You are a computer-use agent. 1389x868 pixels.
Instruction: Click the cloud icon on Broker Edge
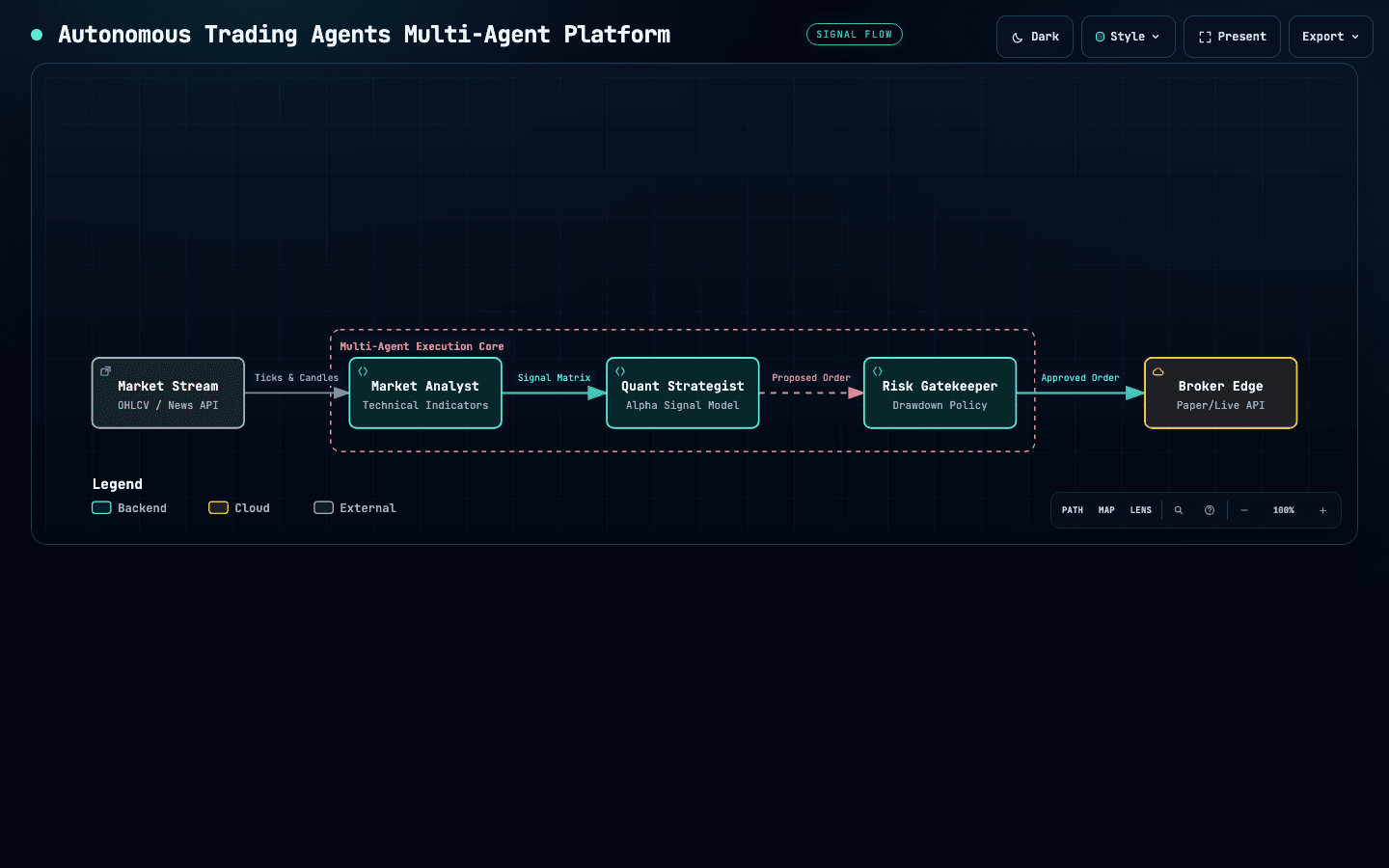point(1158,371)
